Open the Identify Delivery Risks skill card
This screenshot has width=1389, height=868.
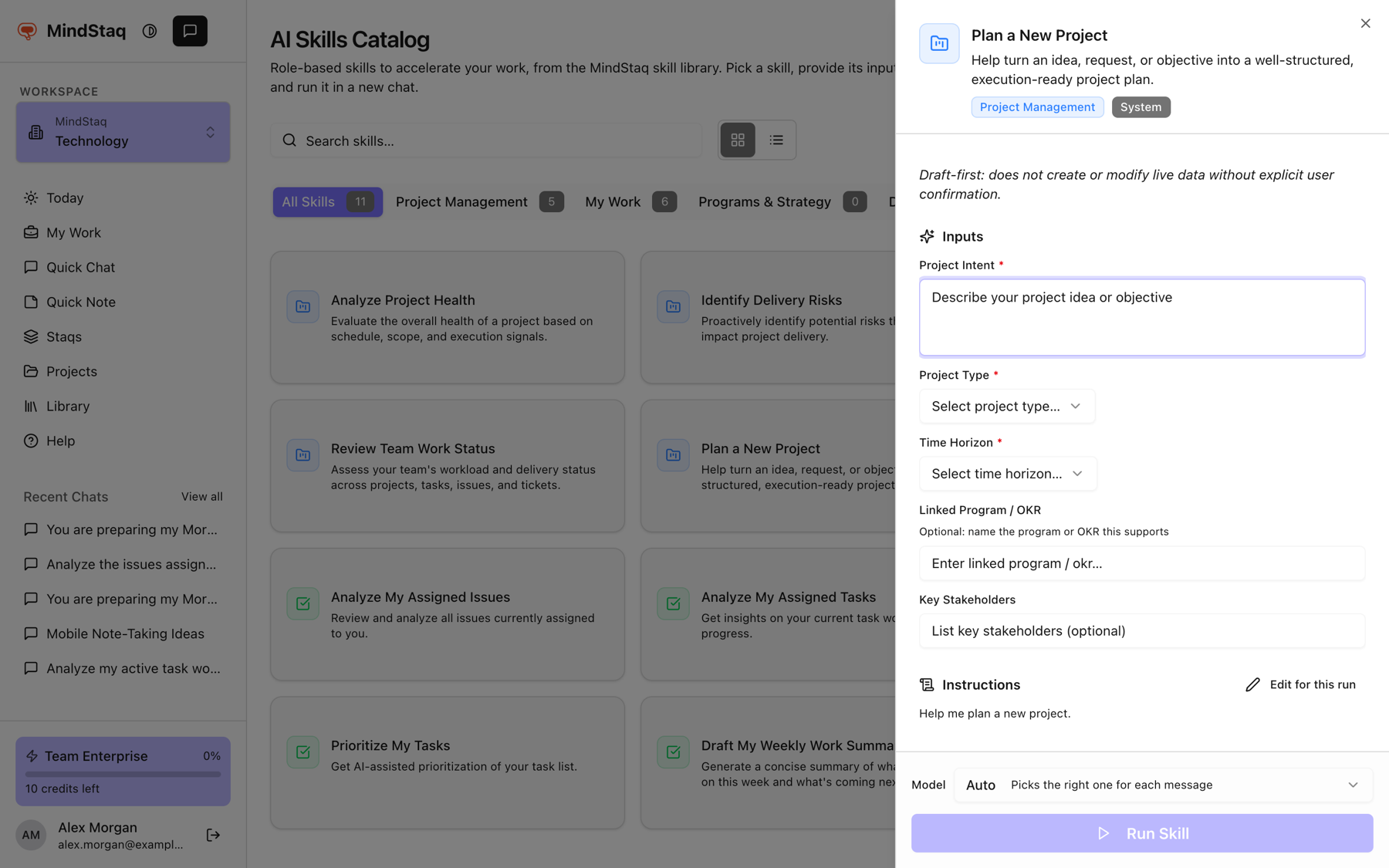tap(768, 317)
